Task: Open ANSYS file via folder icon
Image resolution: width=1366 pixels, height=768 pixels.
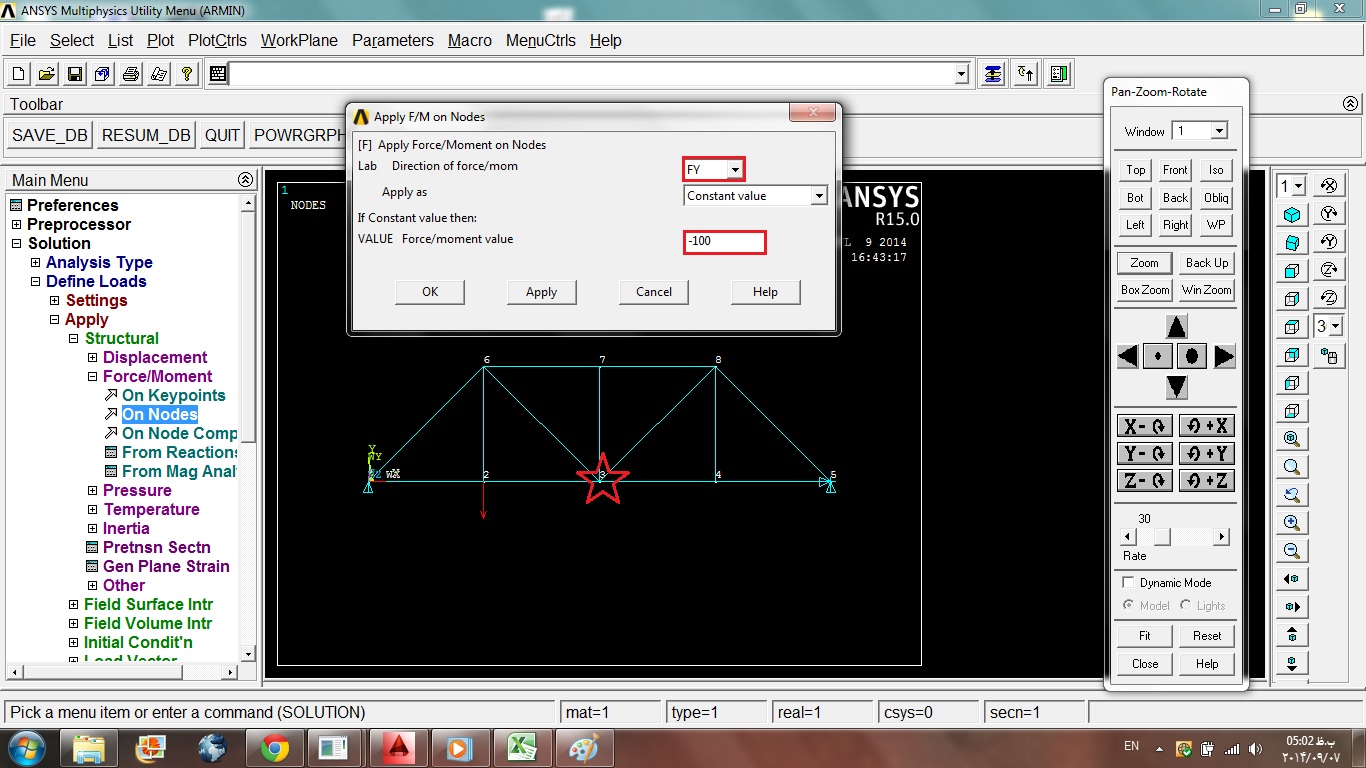Action: pos(47,74)
